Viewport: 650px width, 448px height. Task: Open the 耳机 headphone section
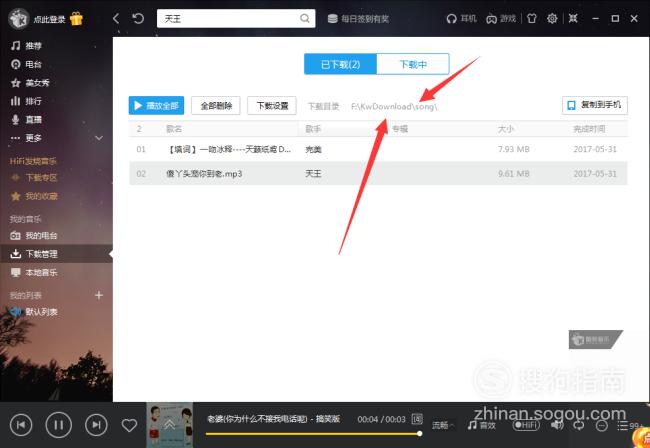[x=461, y=19]
